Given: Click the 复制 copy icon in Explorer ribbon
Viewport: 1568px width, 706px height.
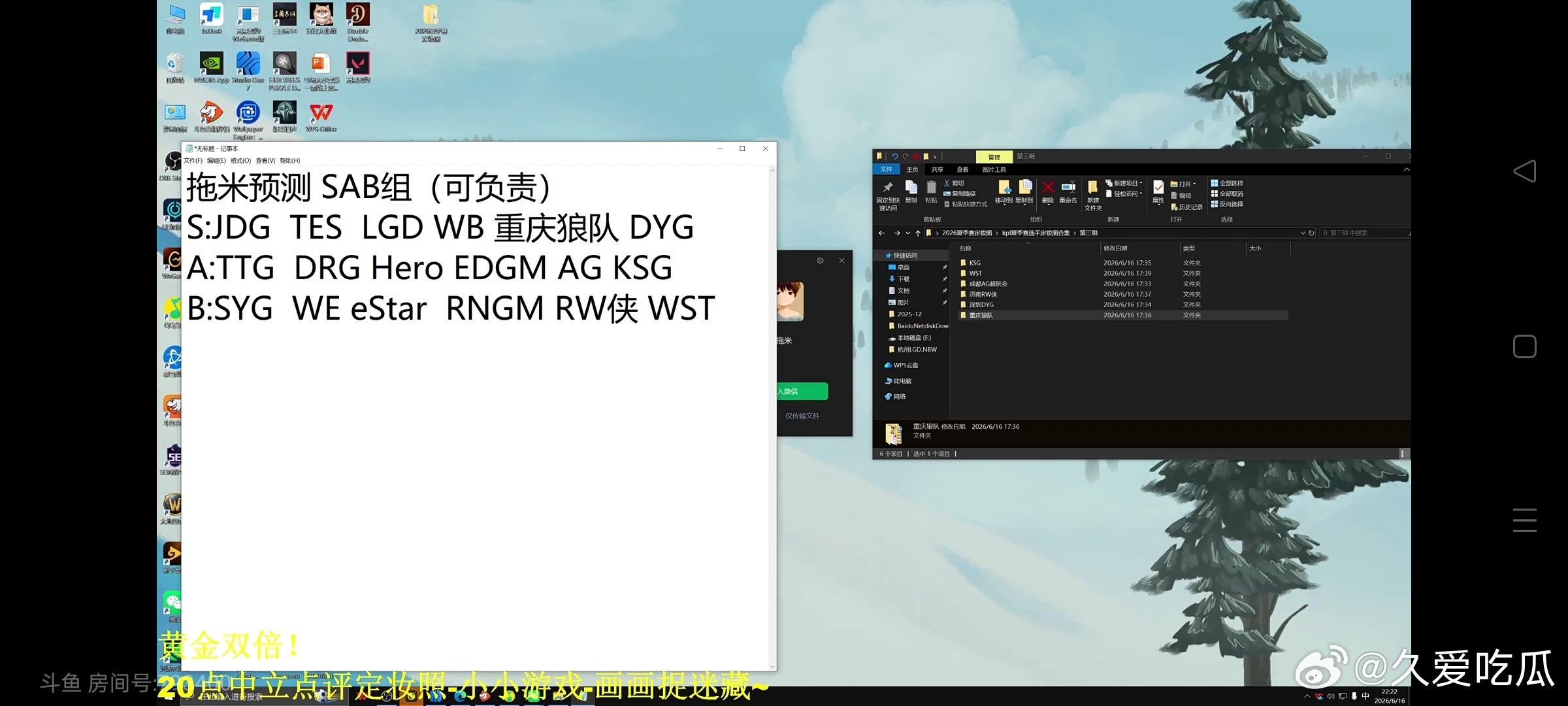Looking at the screenshot, I should (911, 192).
